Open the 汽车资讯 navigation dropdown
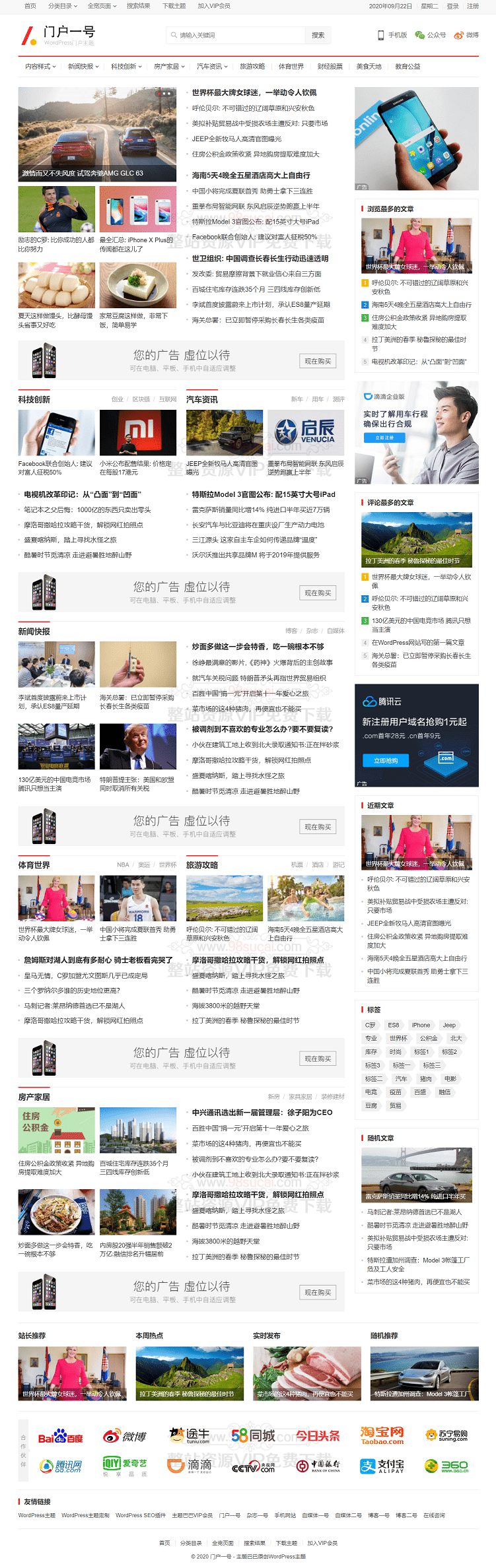 tap(212, 67)
